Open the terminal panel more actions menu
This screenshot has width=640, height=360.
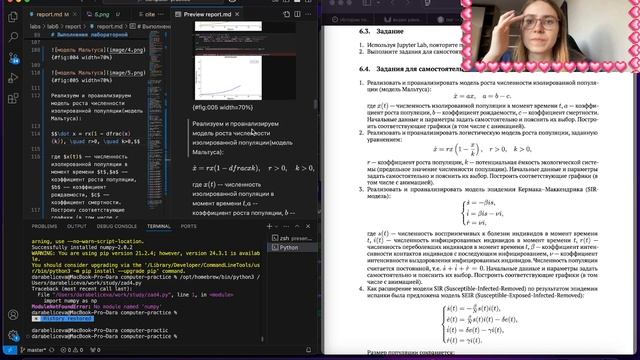coord(286,226)
